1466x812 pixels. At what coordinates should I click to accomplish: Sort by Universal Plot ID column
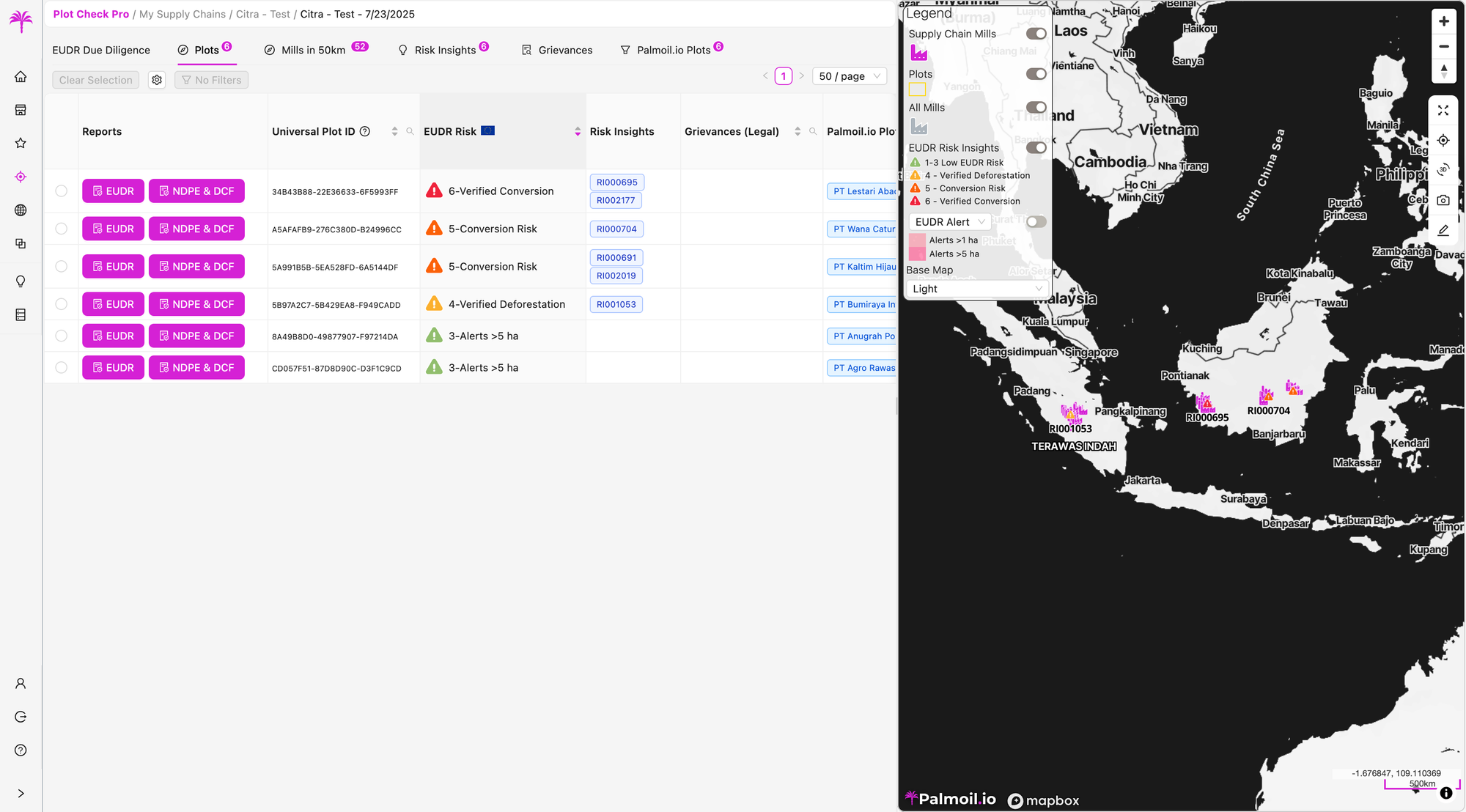coord(394,131)
